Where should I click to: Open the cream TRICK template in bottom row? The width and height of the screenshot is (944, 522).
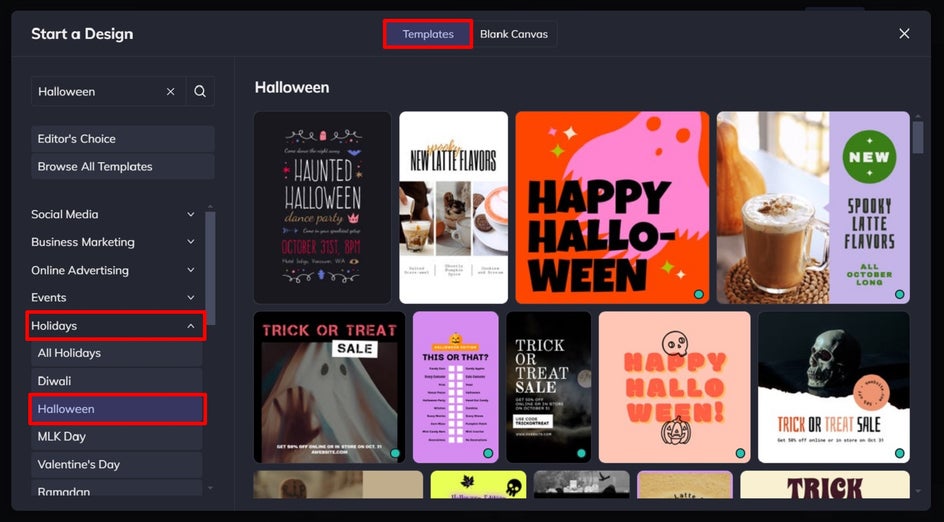pyautogui.click(x=825, y=485)
